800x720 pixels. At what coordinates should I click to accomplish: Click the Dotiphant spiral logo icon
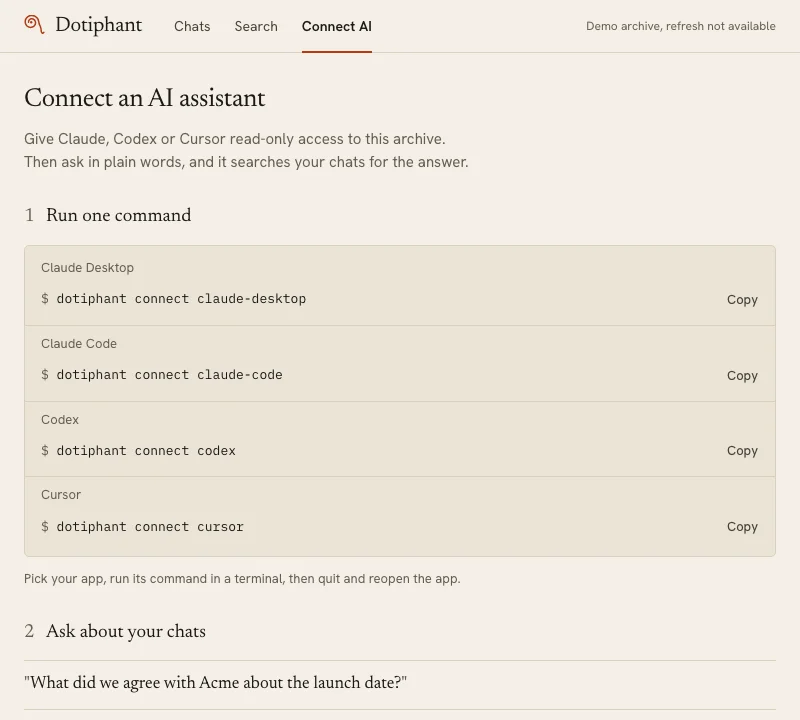pyautogui.click(x=34, y=24)
